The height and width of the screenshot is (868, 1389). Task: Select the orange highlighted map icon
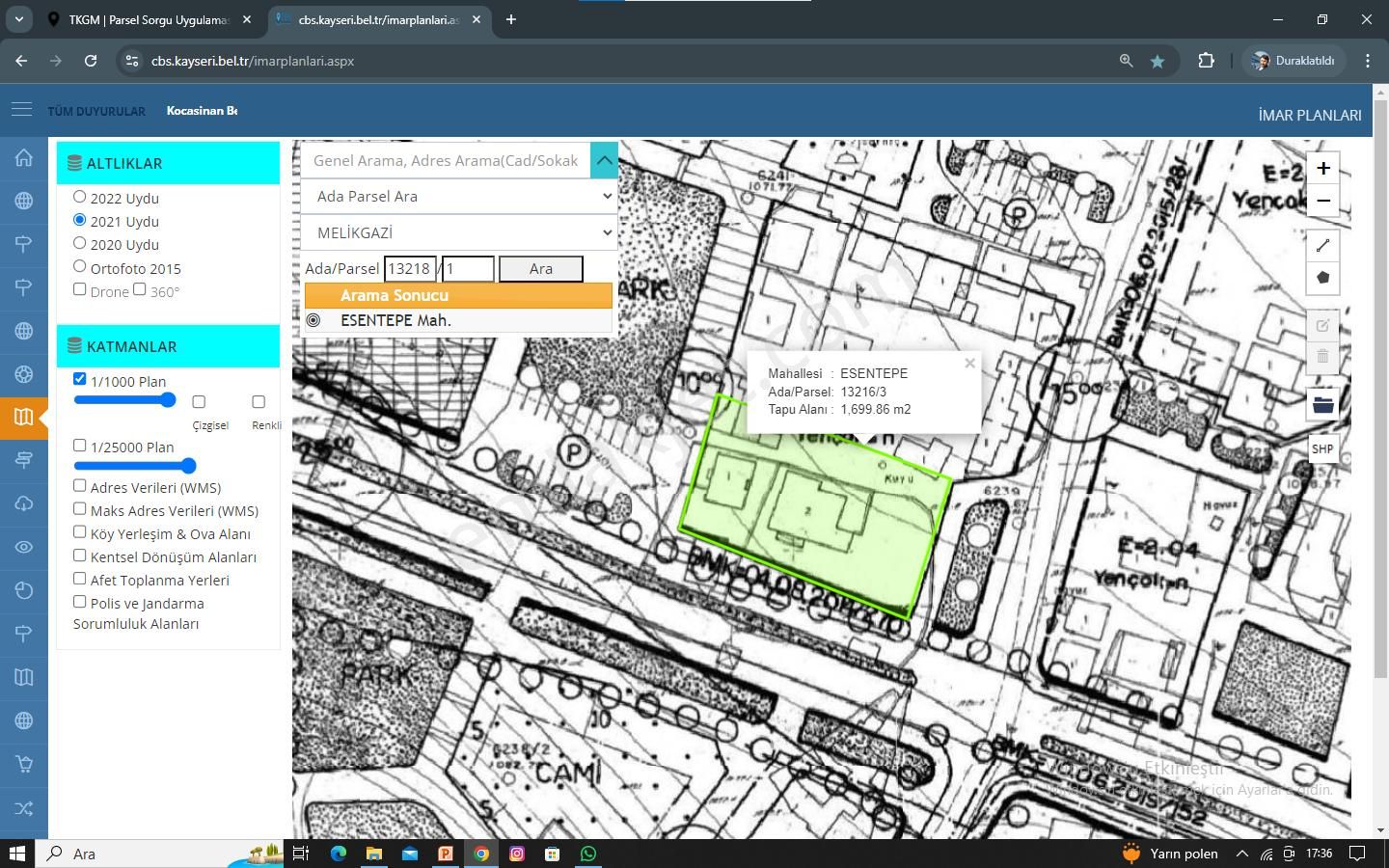click(x=23, y=418)
